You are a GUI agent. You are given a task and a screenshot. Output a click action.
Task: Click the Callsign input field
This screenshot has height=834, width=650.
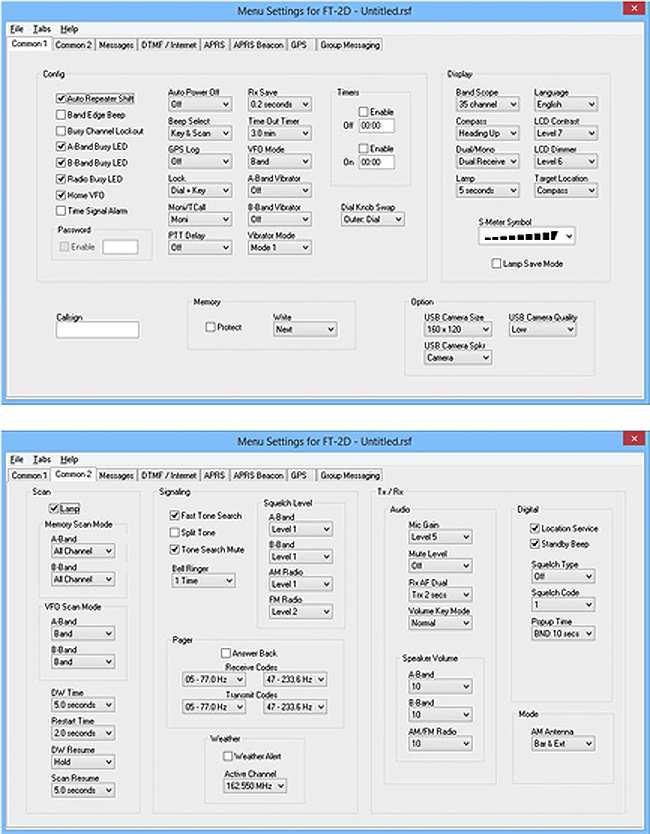tap(97, 330)
